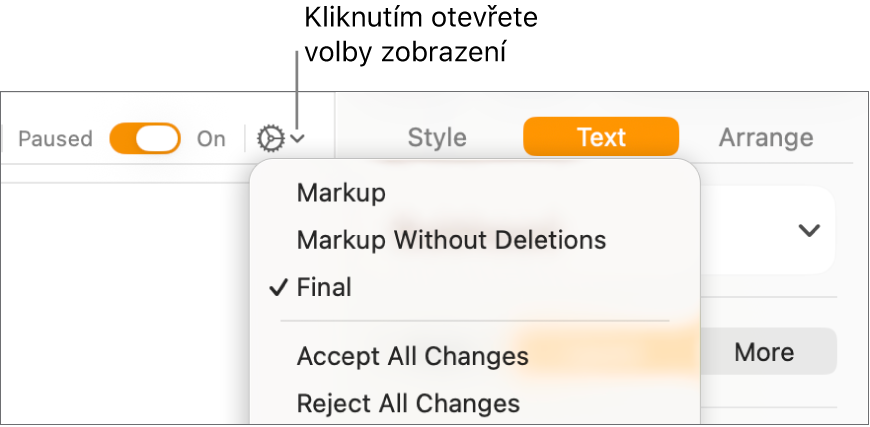The image size is (870, 427).
Task: Open the Arrange tab
Action: pyautogui.click(x=766, y=137)
